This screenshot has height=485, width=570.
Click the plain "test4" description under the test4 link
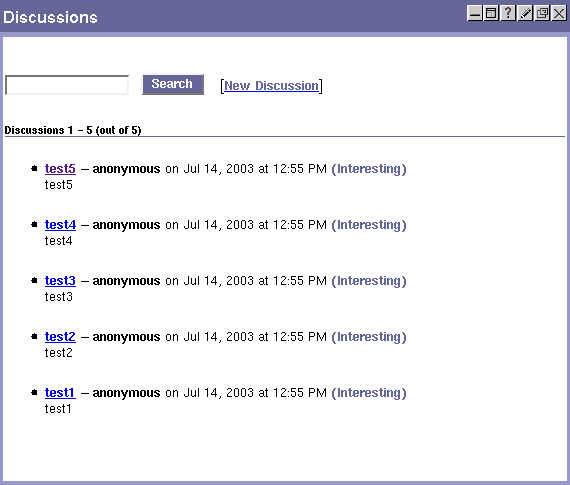tap(59, 241)
